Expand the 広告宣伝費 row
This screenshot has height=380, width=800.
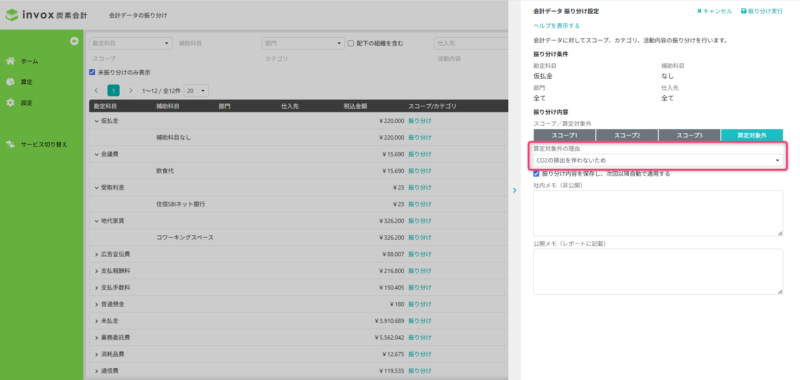[97, 254]
